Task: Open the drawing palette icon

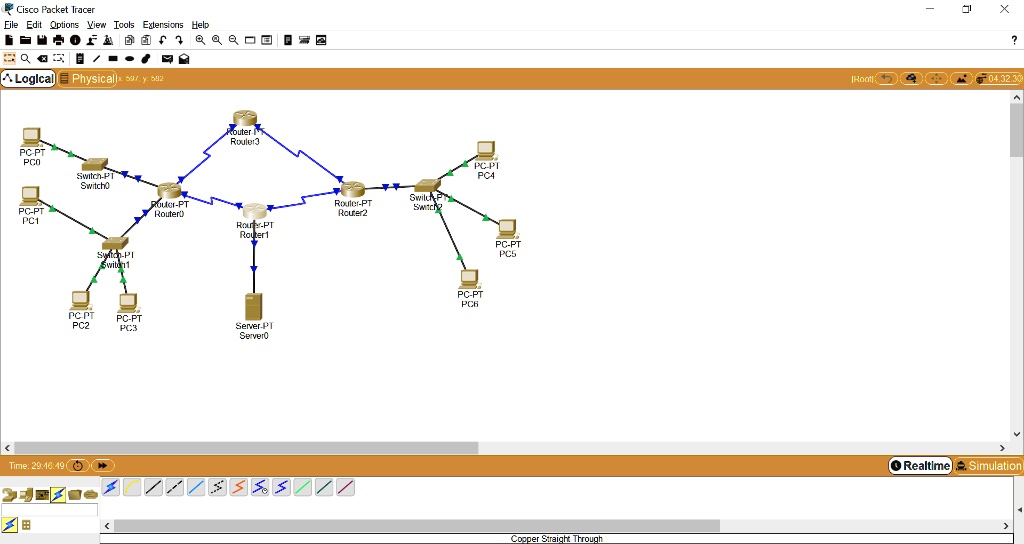Action: [x=250, y=40]
